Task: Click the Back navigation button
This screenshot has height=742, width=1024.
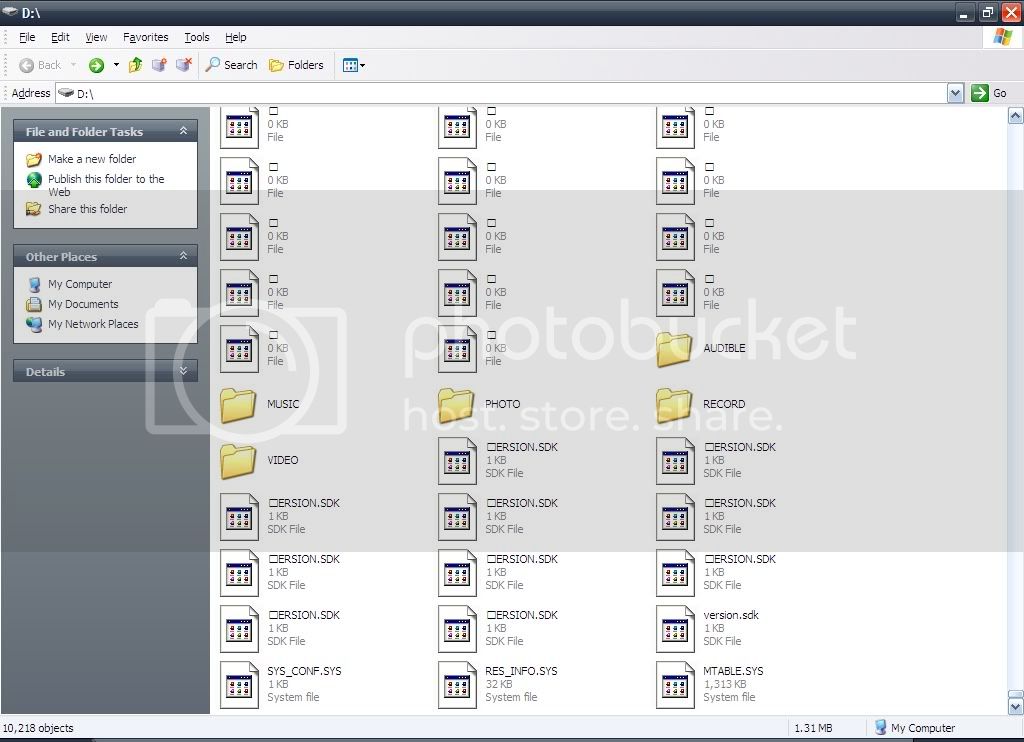Action: point(40,65)
